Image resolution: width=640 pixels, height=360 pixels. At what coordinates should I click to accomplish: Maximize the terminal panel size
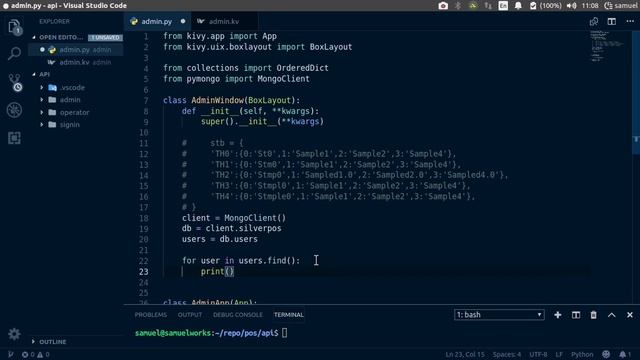[x=611, y=315]
